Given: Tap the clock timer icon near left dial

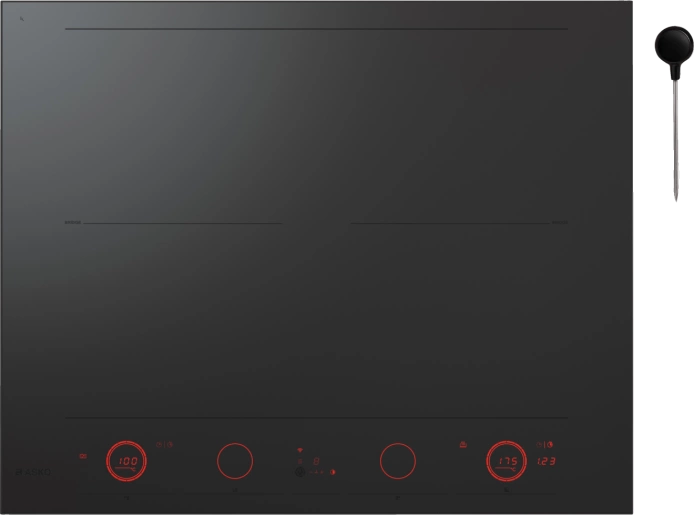Looking at the screenshot, I should tap(159, 445).
